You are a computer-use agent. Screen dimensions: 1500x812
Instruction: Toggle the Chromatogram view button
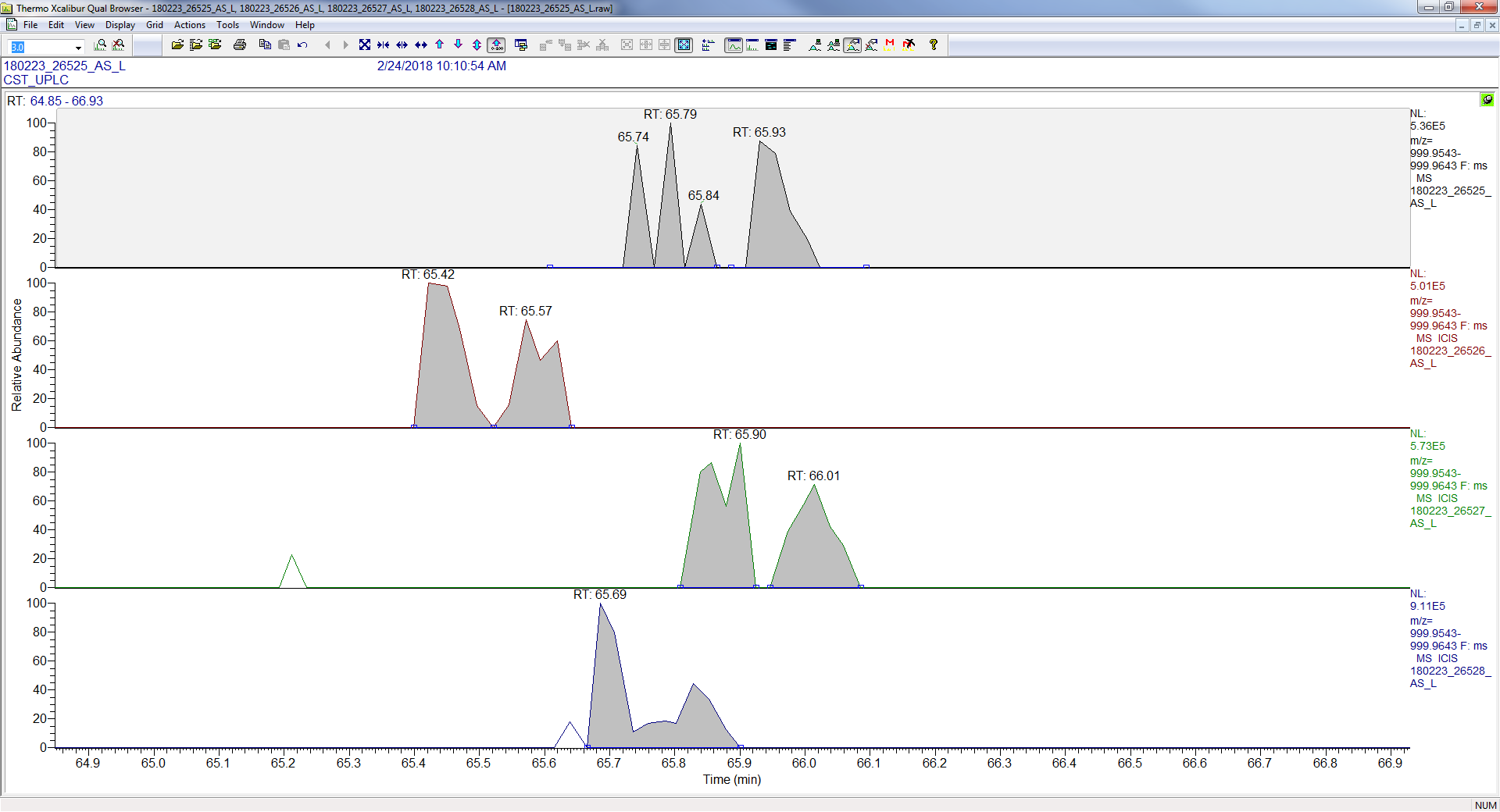[x=734, y=45]
